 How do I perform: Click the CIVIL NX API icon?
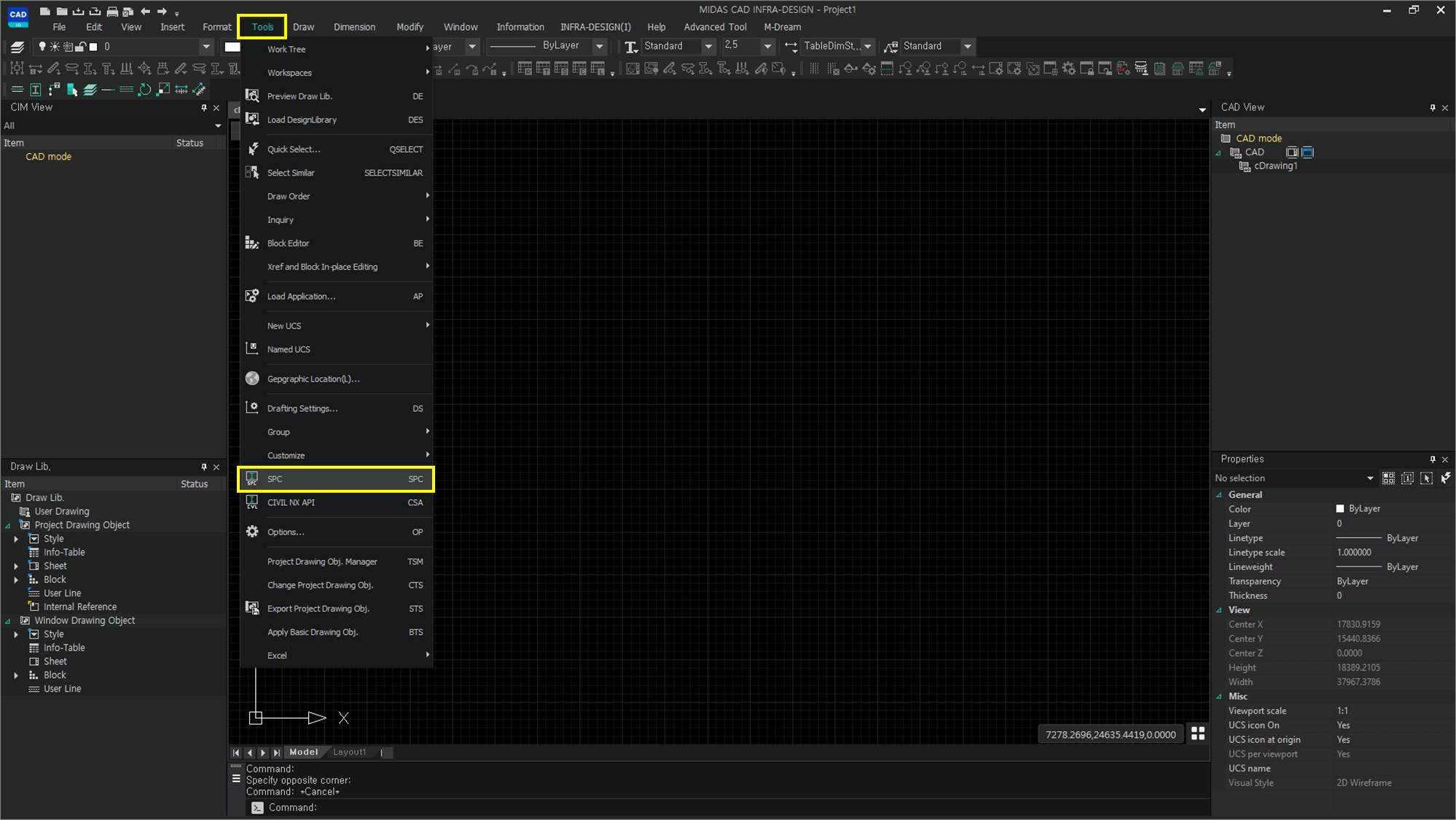pos(252,502)
